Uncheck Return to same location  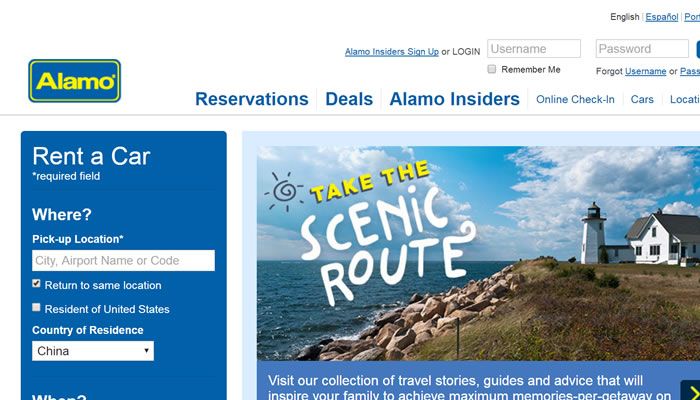(x=36, y=283)
